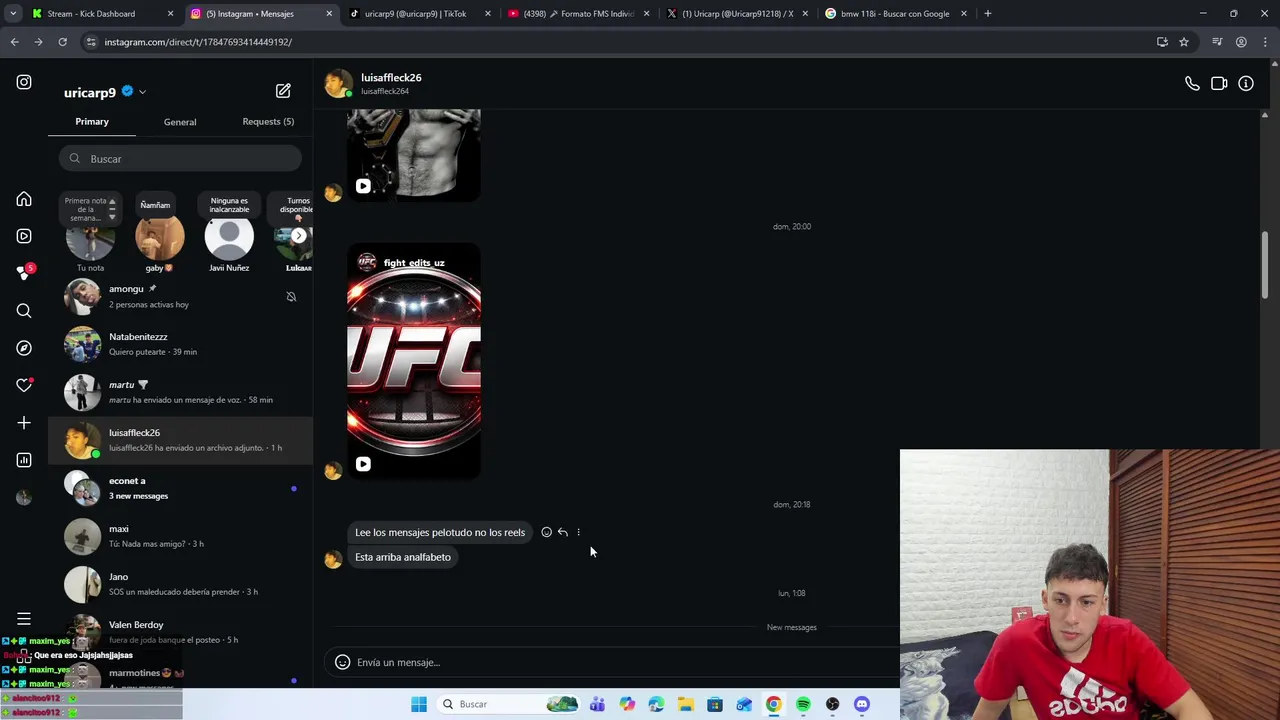Open the Natabenitezzz conversation
The width and height of the screenshot is (1280, 720).
tap(180, 345)
